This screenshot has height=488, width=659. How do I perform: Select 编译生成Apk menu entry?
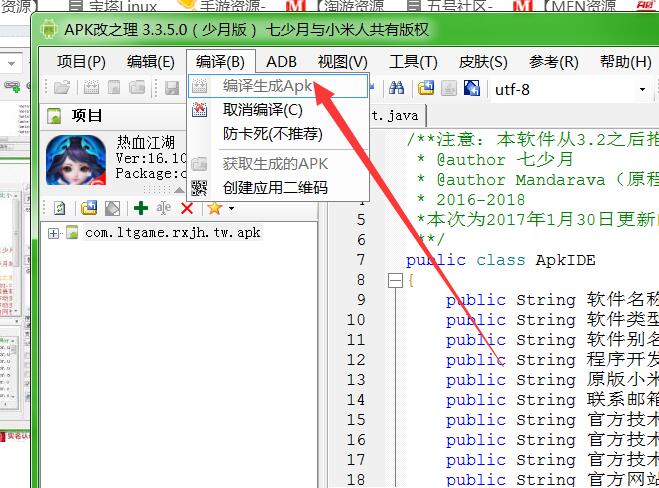268,87
